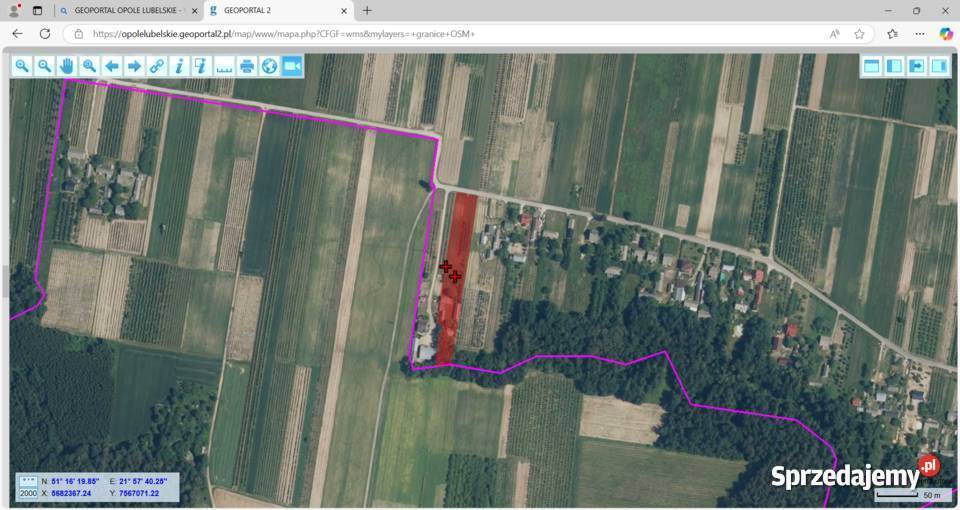Click the printer icon in map toolbar

pos(247,66)
